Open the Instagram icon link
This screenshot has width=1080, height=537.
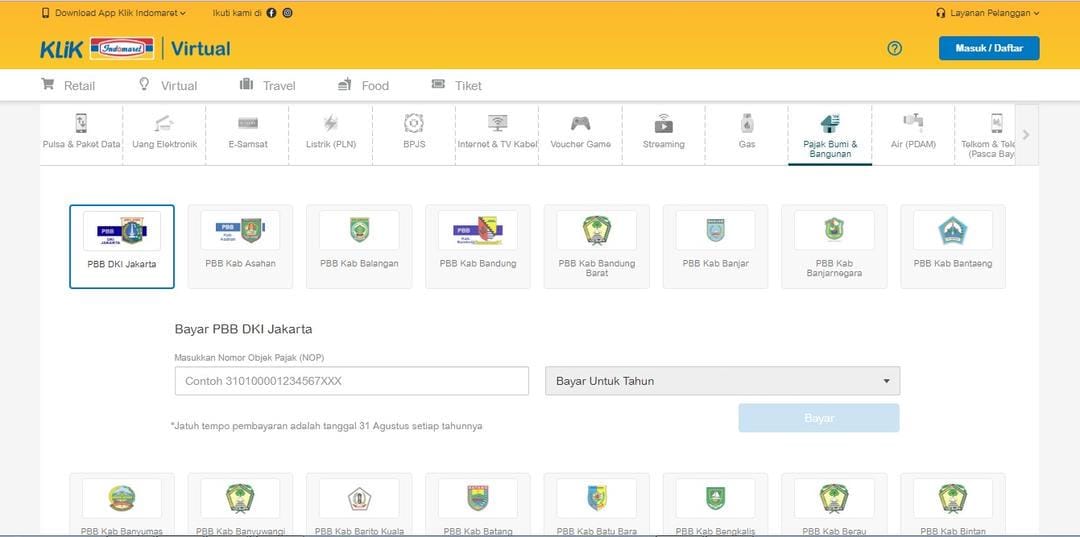287,13
